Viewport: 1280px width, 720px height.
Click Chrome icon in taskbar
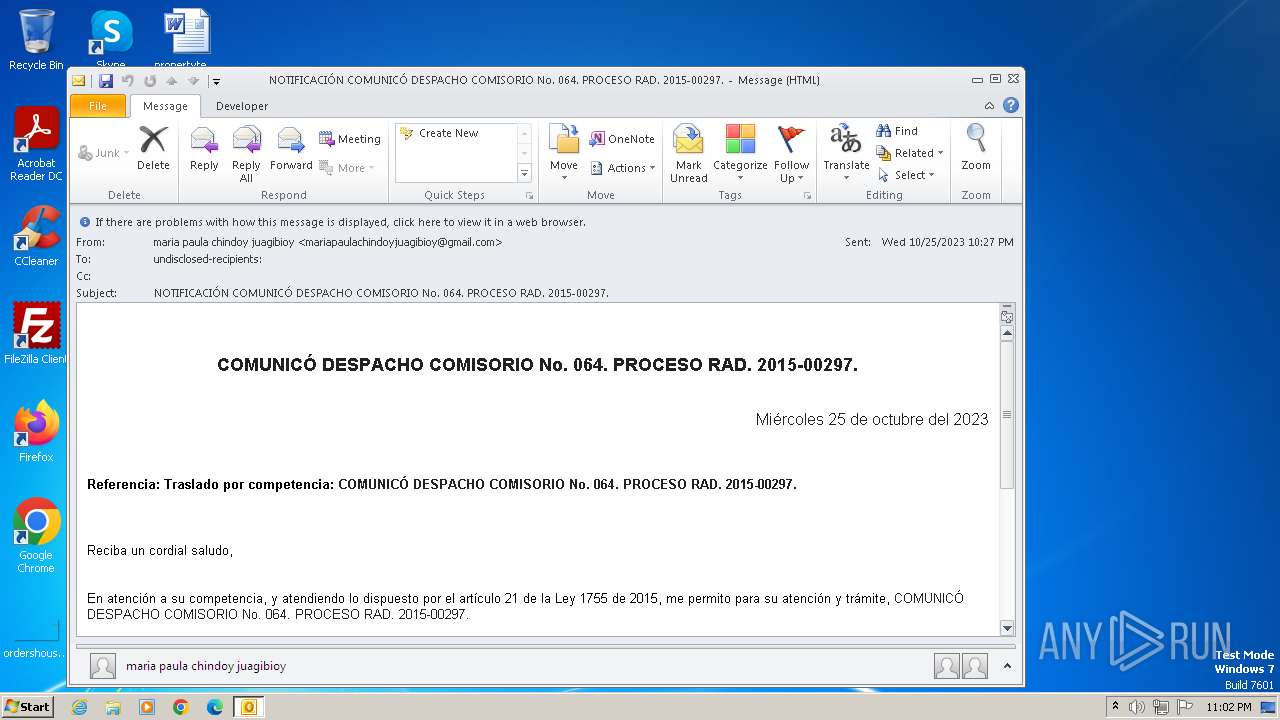click(181, 707)
